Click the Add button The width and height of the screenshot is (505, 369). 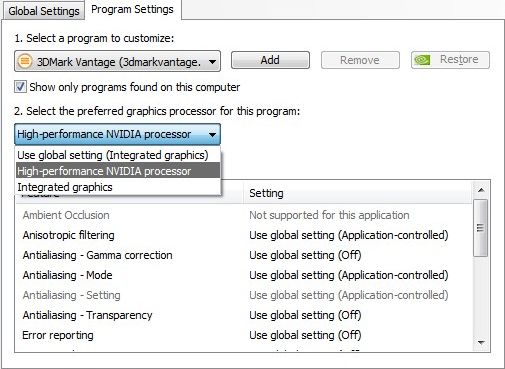(x=270, y=60)
